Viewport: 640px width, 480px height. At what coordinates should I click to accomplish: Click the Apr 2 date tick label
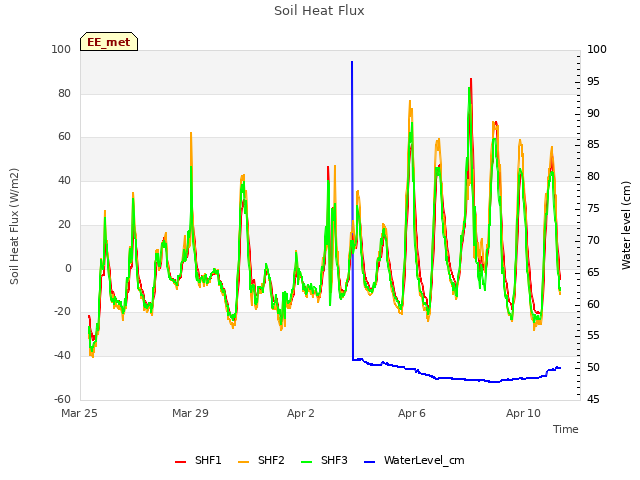click(301, 413)
